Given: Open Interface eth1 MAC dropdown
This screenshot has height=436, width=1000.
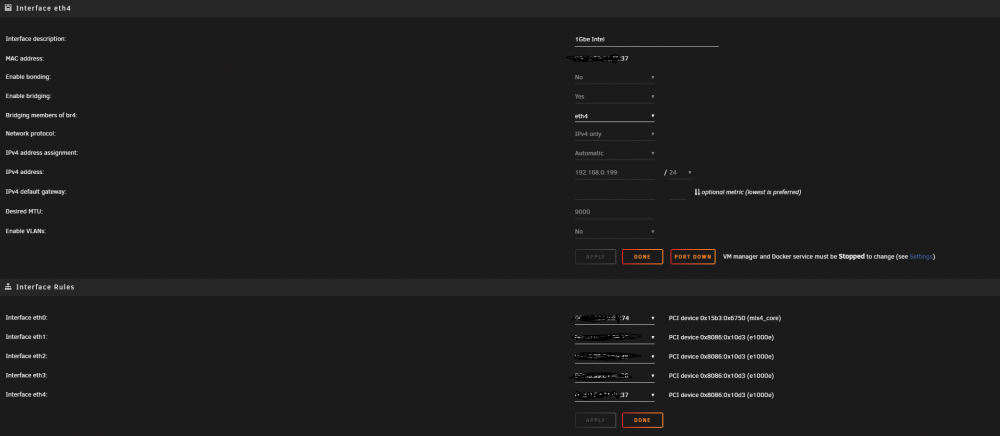Looking at the screenshot, I should click(615, 337).
